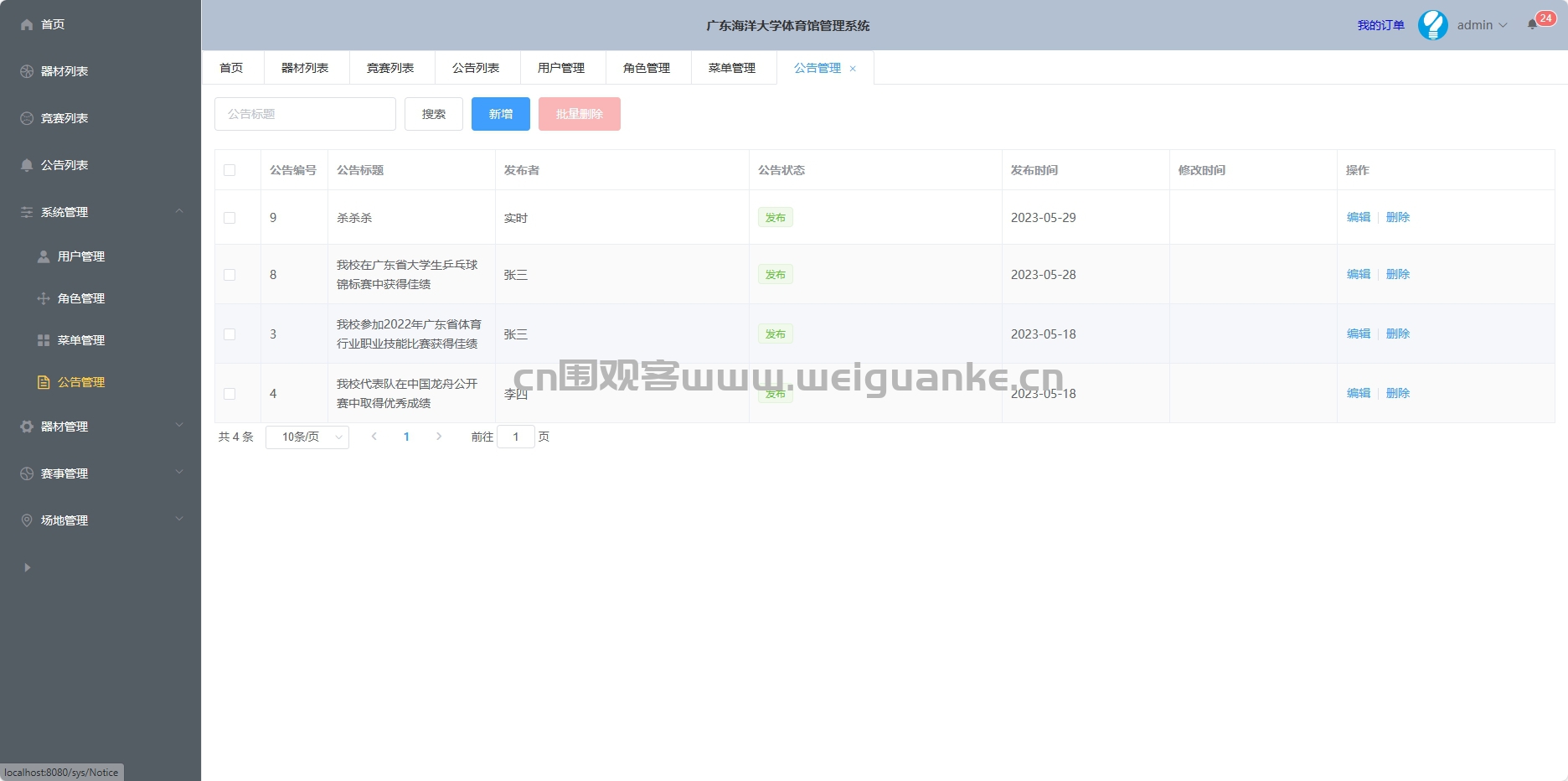
Task: Delete notice number 8
Action: coord(1398,274)
